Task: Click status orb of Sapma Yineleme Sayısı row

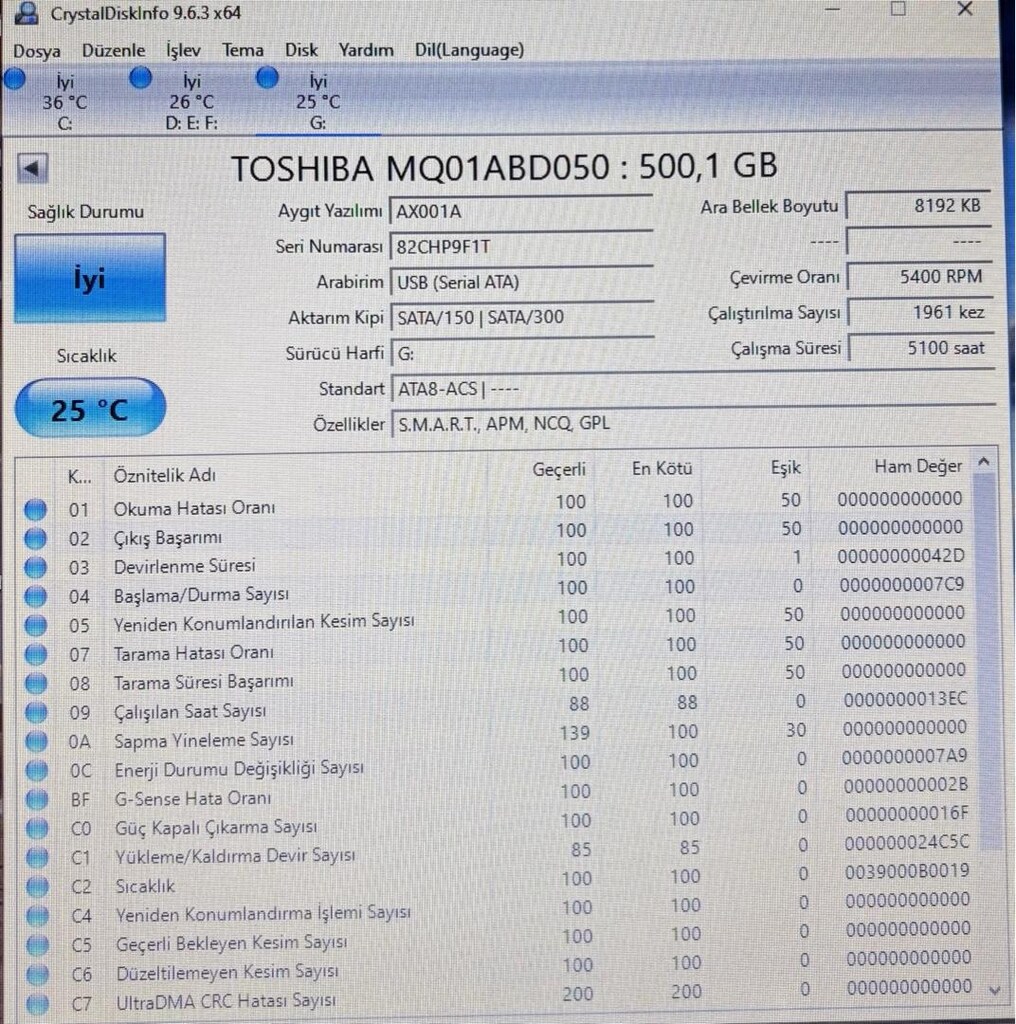Action: (x=36, y=741)
